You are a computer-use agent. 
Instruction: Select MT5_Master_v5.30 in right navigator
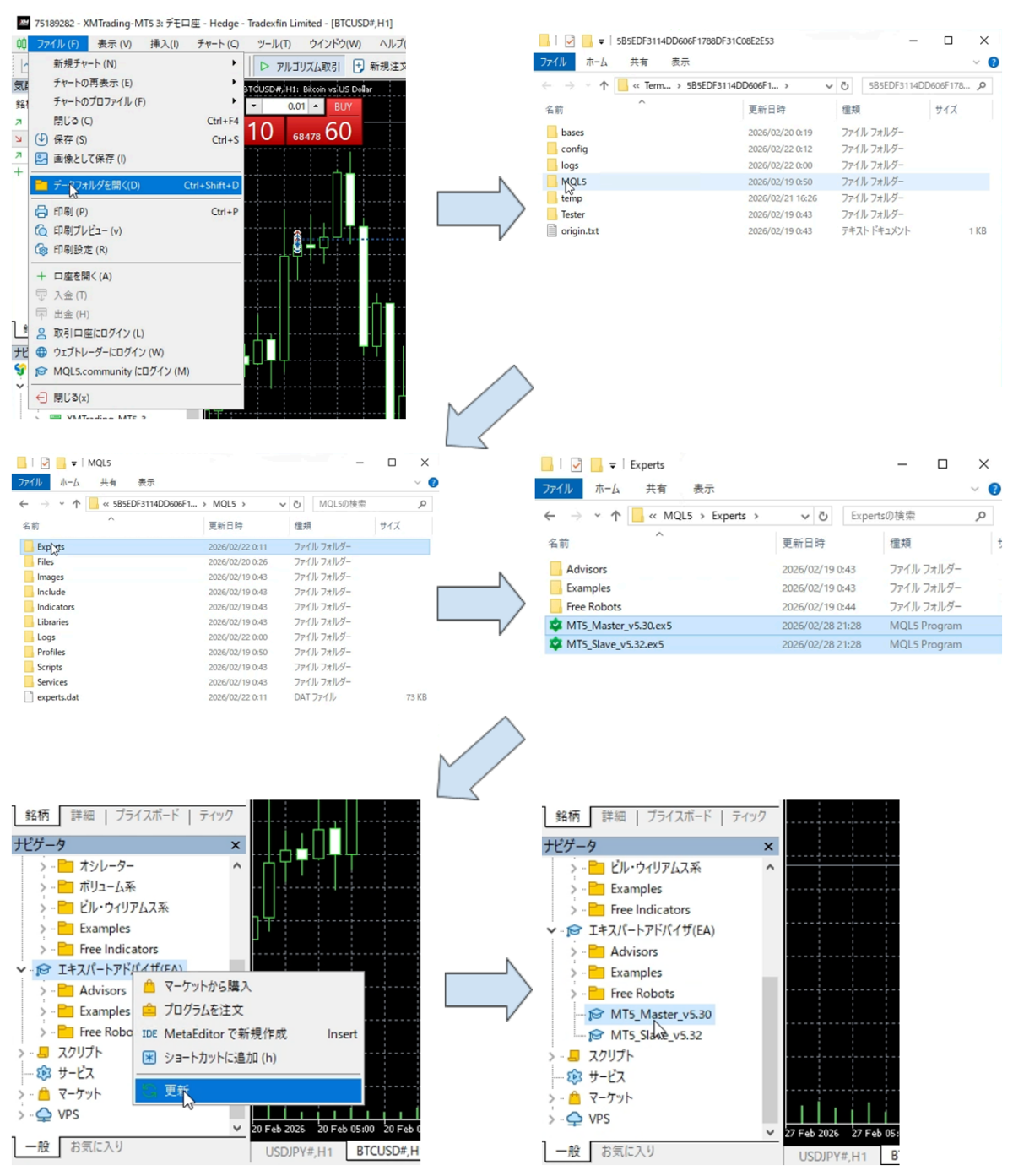coord(650,1015)
